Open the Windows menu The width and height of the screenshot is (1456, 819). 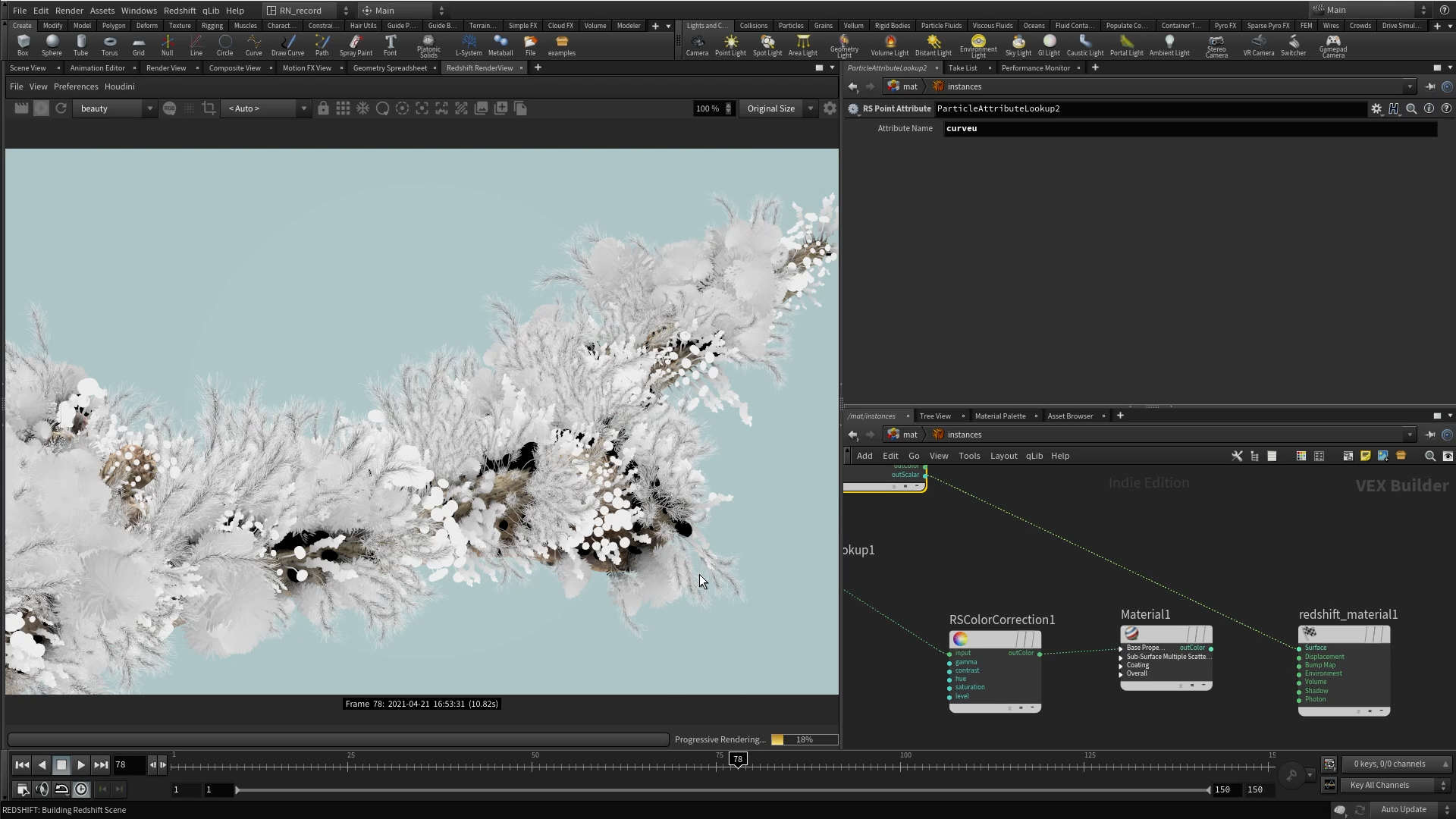tap(139, 11)
